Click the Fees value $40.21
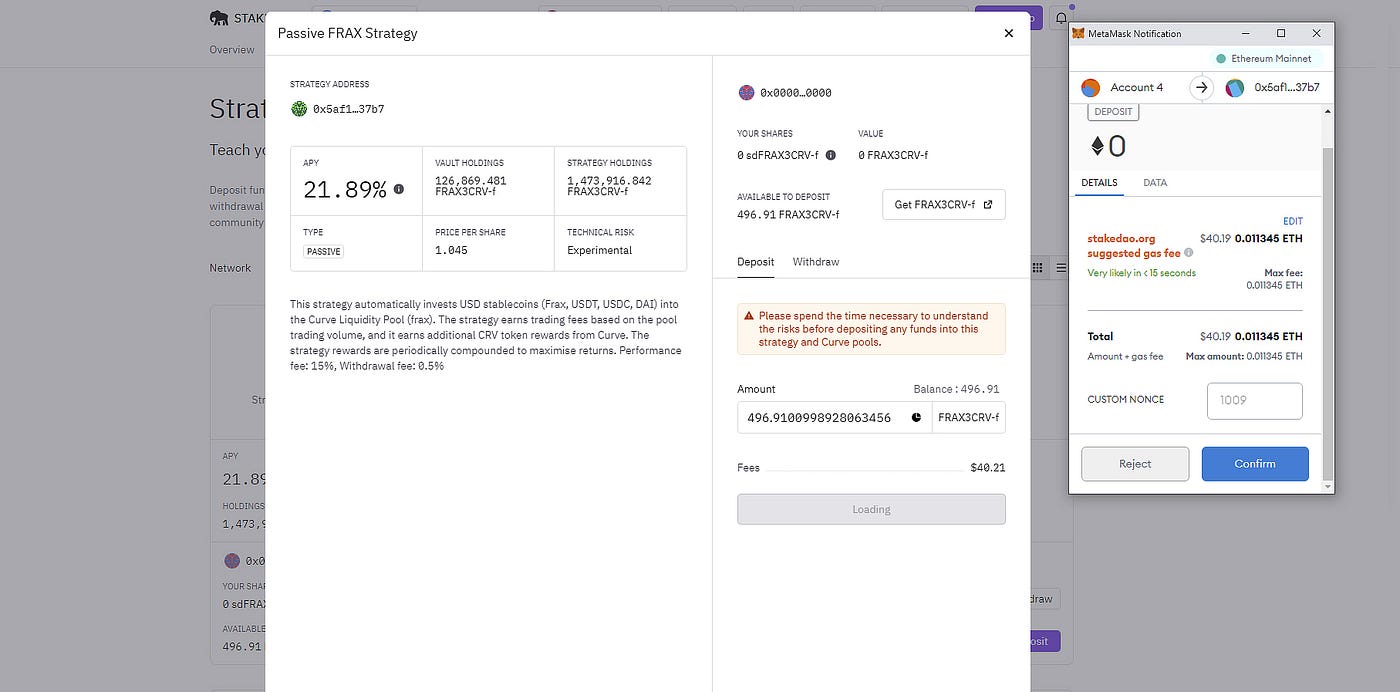 [x=988, y=468]
